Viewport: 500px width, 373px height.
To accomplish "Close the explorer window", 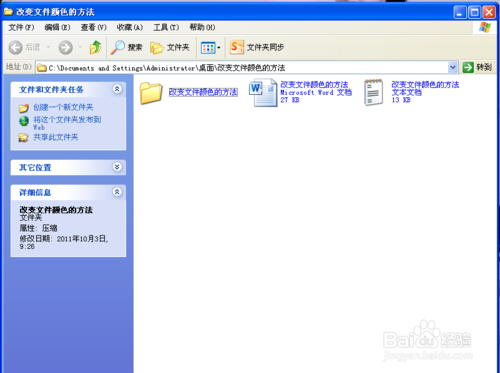I will [489, 13].
